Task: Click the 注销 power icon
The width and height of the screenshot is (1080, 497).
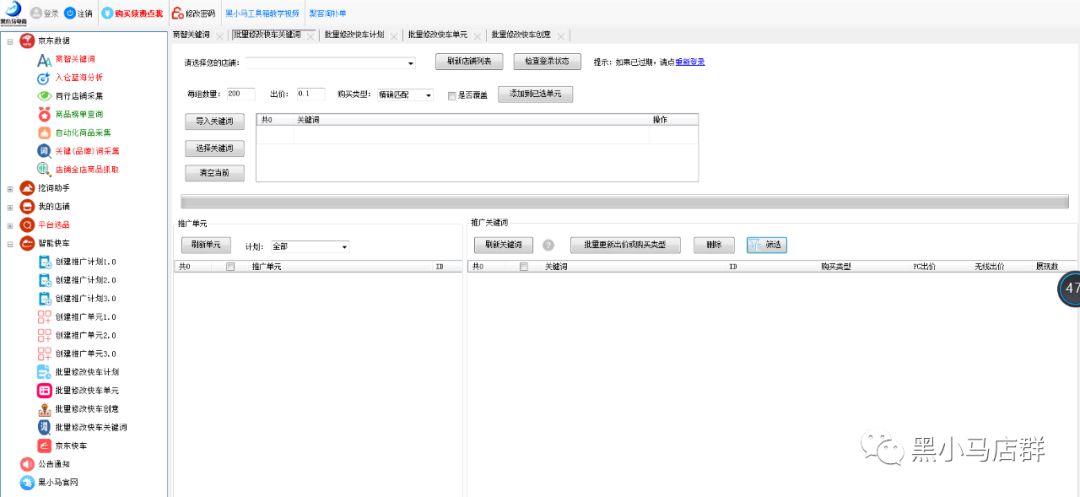Action: (70, 13)
